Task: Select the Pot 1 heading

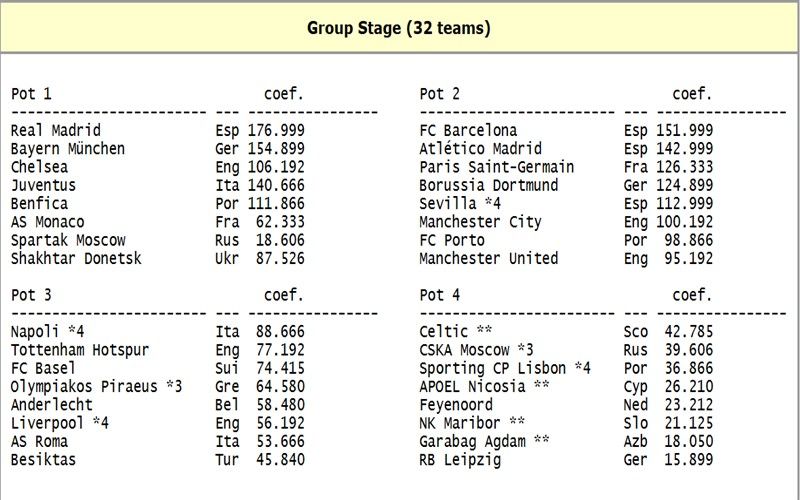Action: [x=31, y=94]
